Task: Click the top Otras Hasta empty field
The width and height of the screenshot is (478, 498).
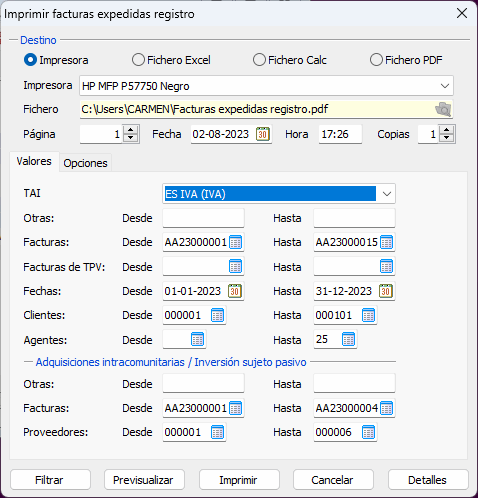Action: coord(354,218)
